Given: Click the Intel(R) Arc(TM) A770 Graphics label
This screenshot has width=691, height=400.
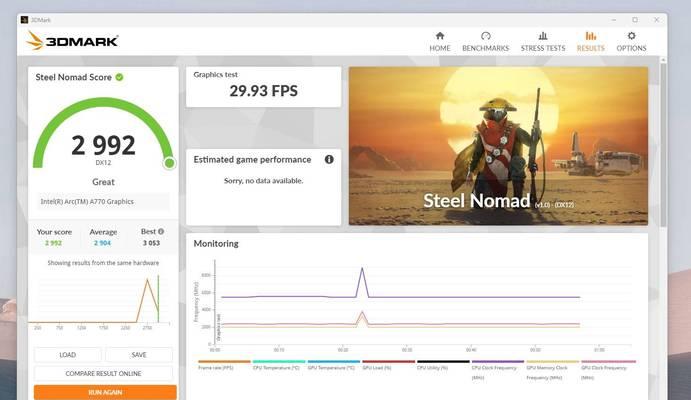Looking at the screenshot, I should click(87, 201).
